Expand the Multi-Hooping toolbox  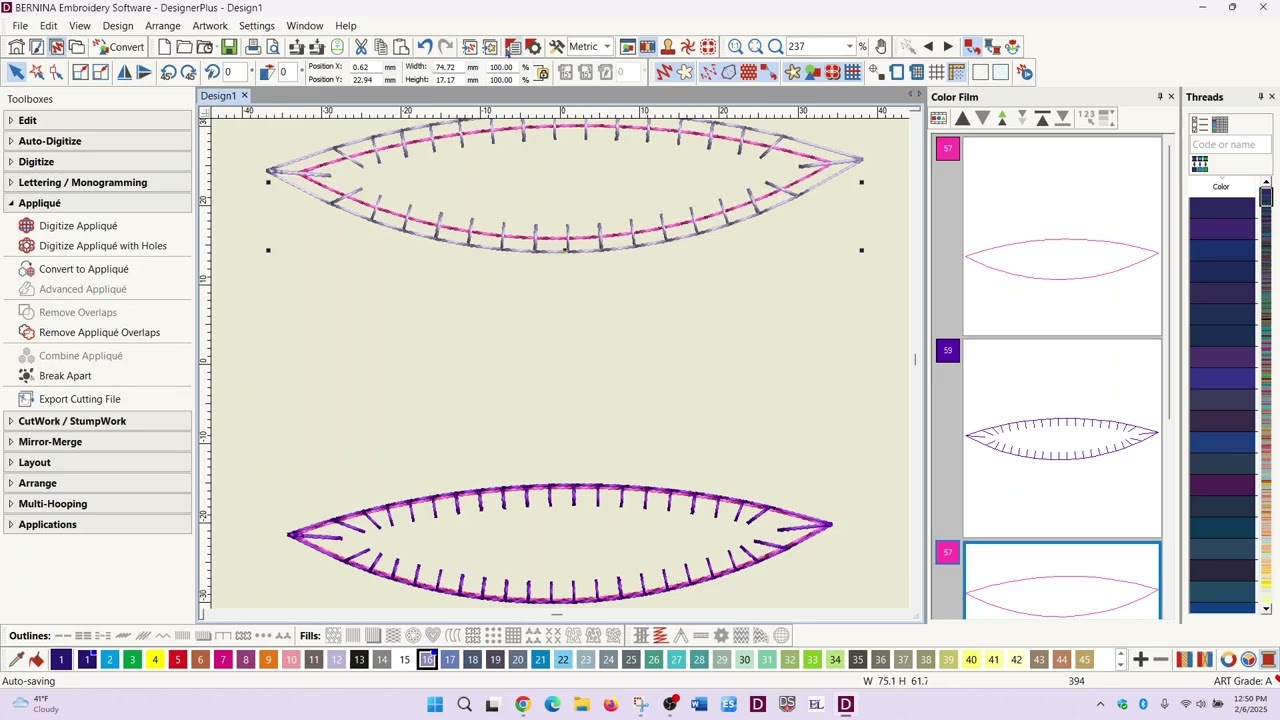coord(97,504)
